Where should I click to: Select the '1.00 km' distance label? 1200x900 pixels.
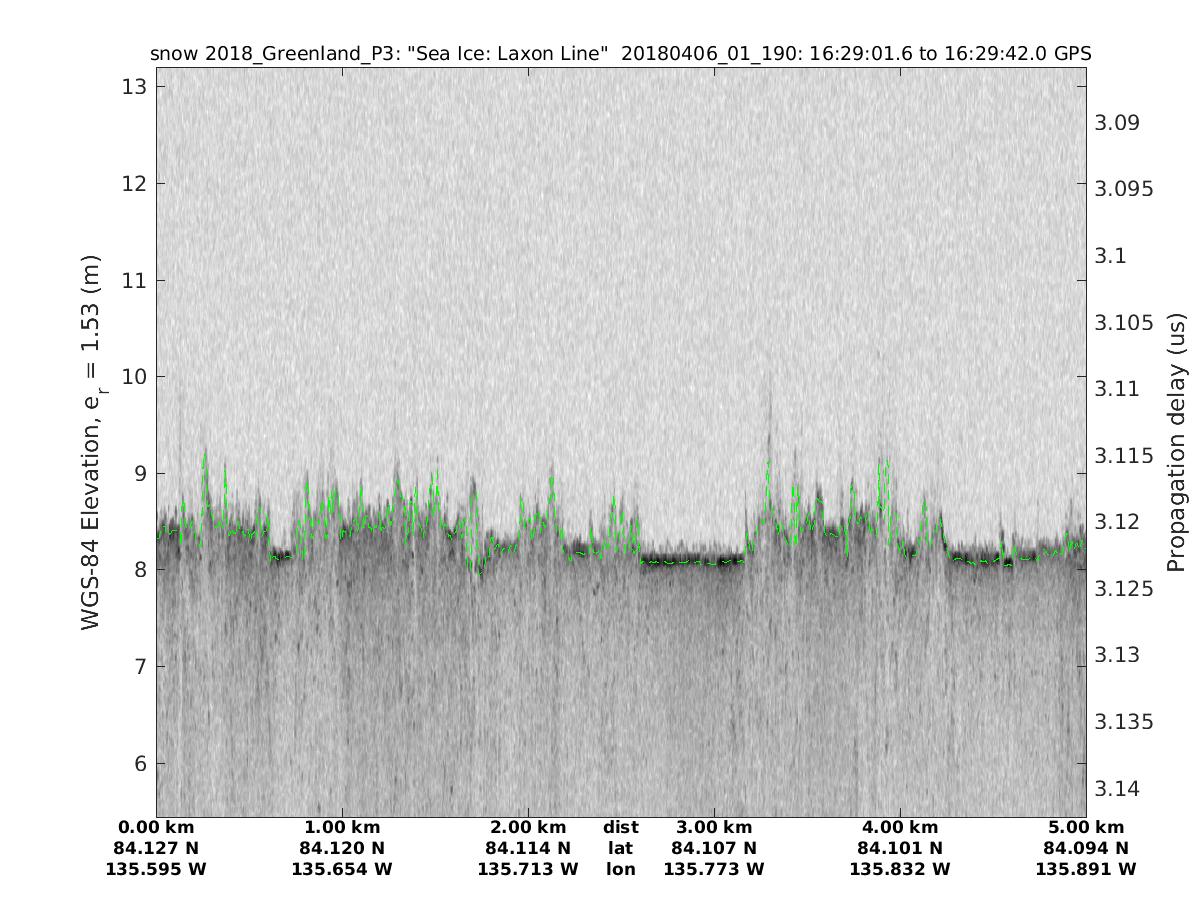[x=342, y=827]
